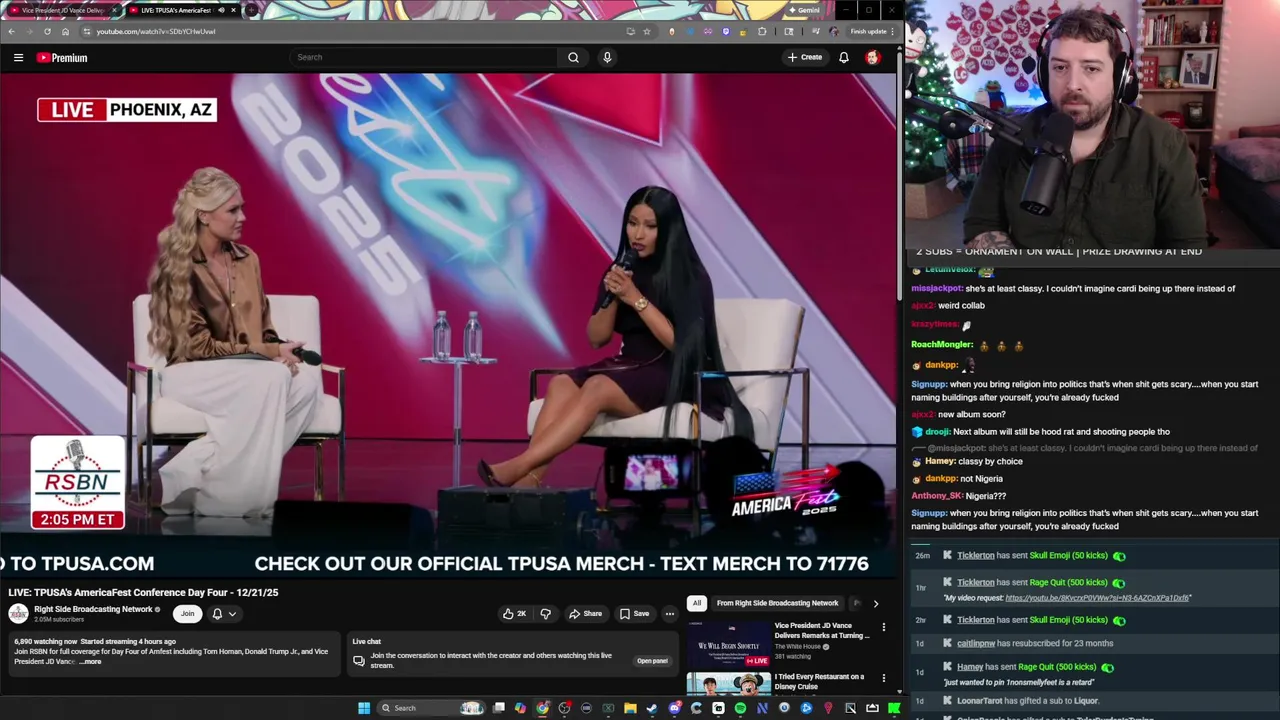Open Ticklerton username on 26m event
1280x720 pixels.
(976, 556)
